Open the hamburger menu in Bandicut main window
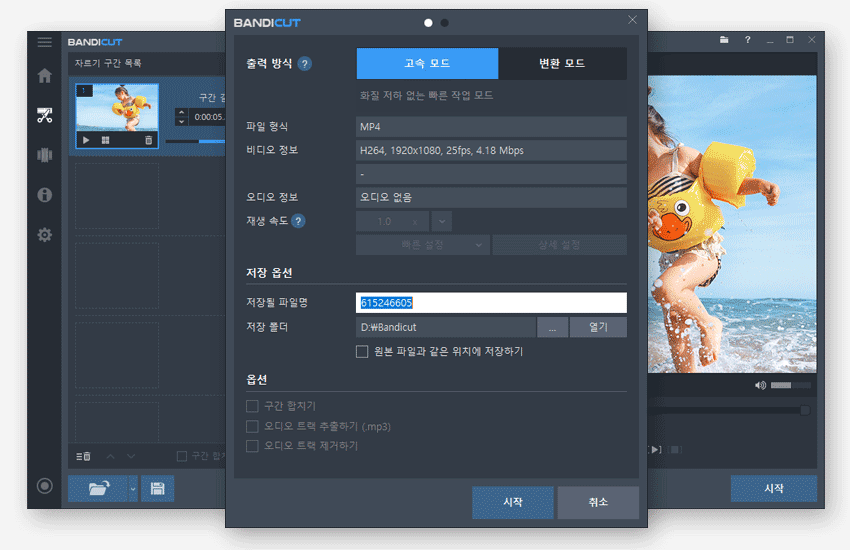The height and width of the screenshot is (550, 850). [44, 42]
